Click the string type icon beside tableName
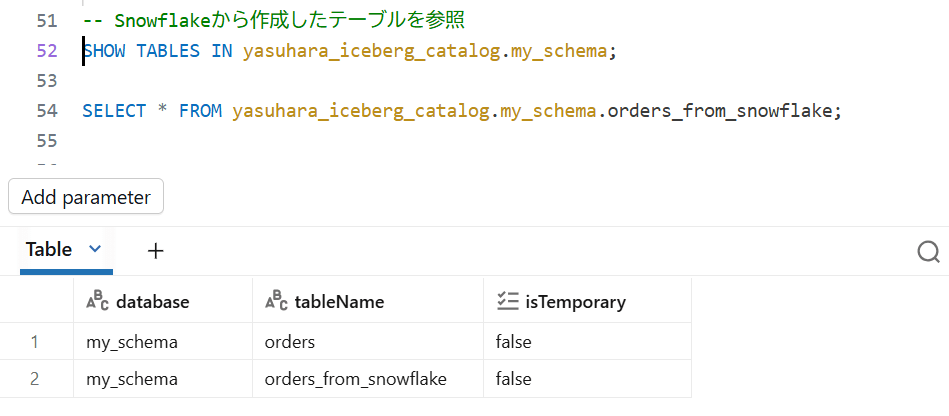The width and height of the screenshot is (949, 416). (x=275, y=301)
